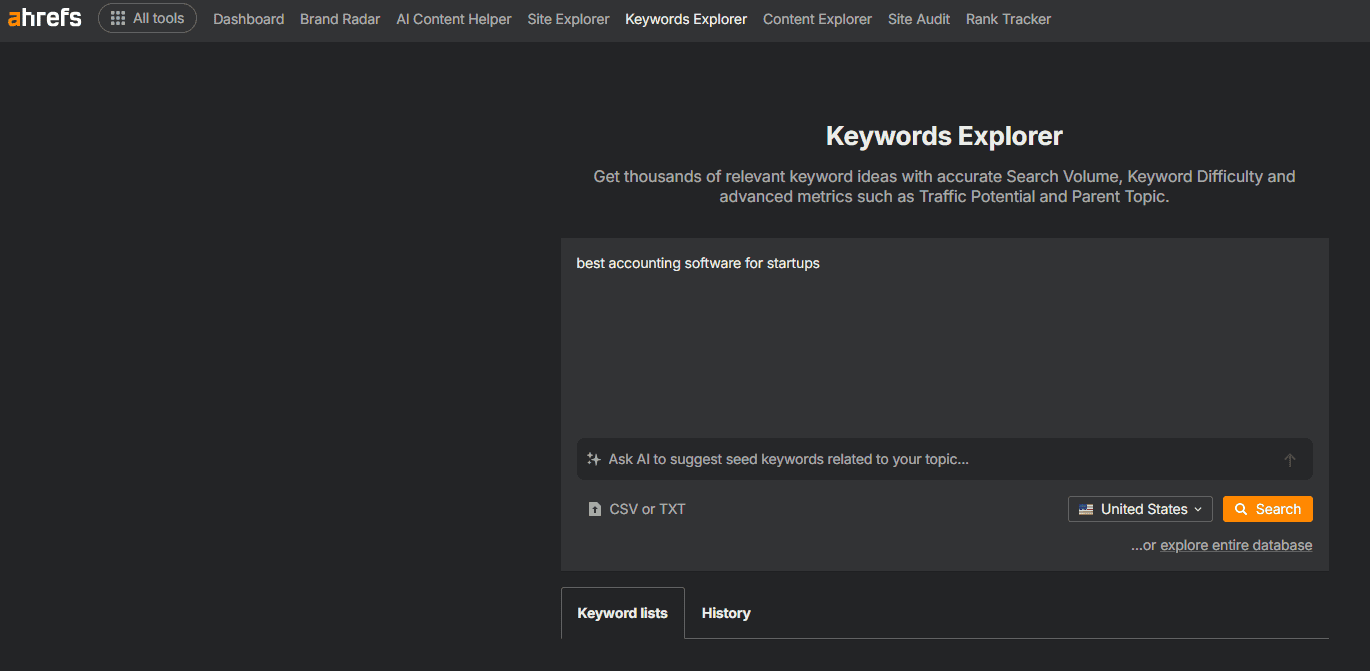Open the Dashboard menu item
The width and height of the screenshot is (1370, 671).
[248, 19]
